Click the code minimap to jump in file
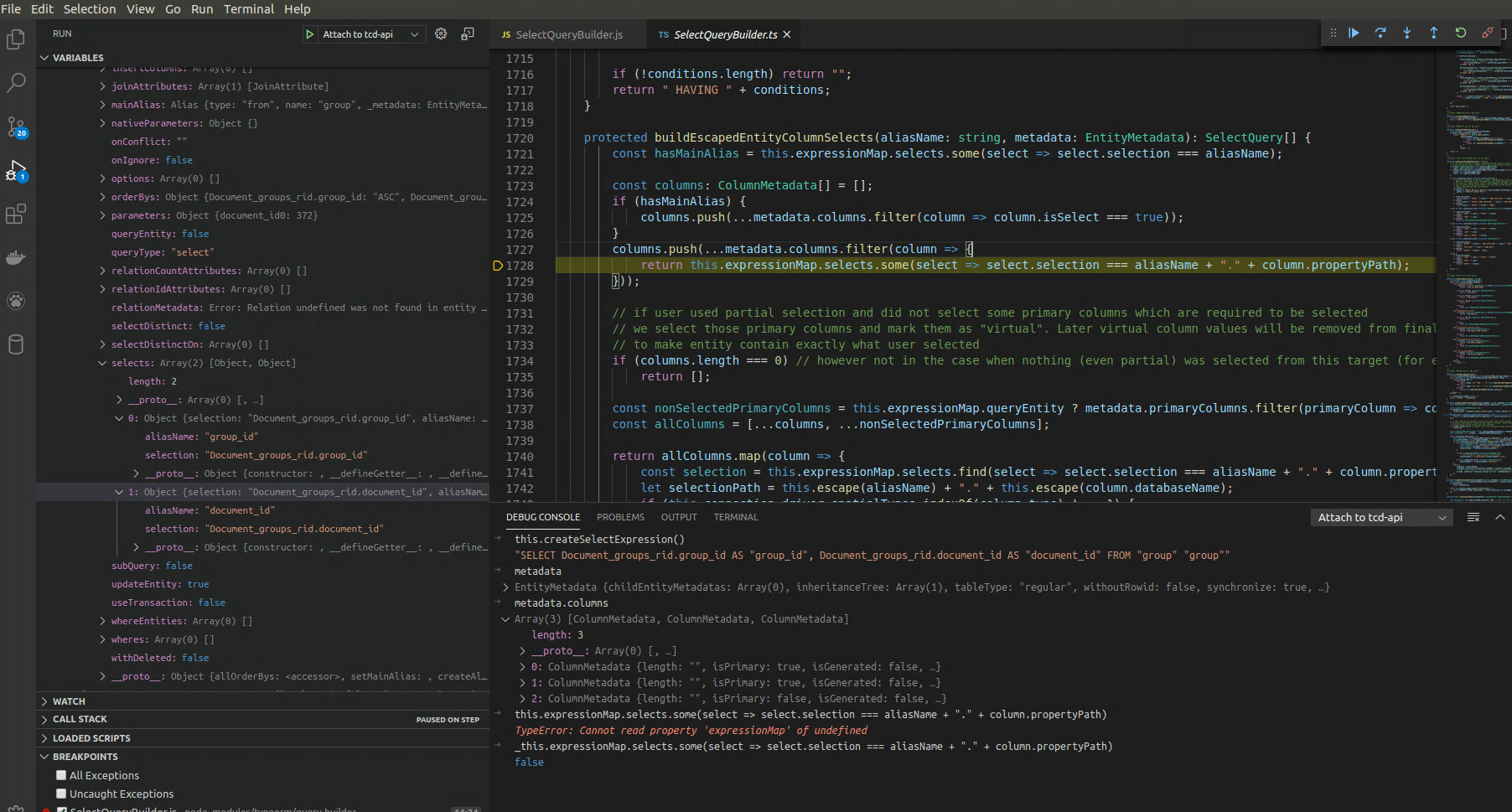The width and height of the screenshot is (1512, 812). [1475, 251]
